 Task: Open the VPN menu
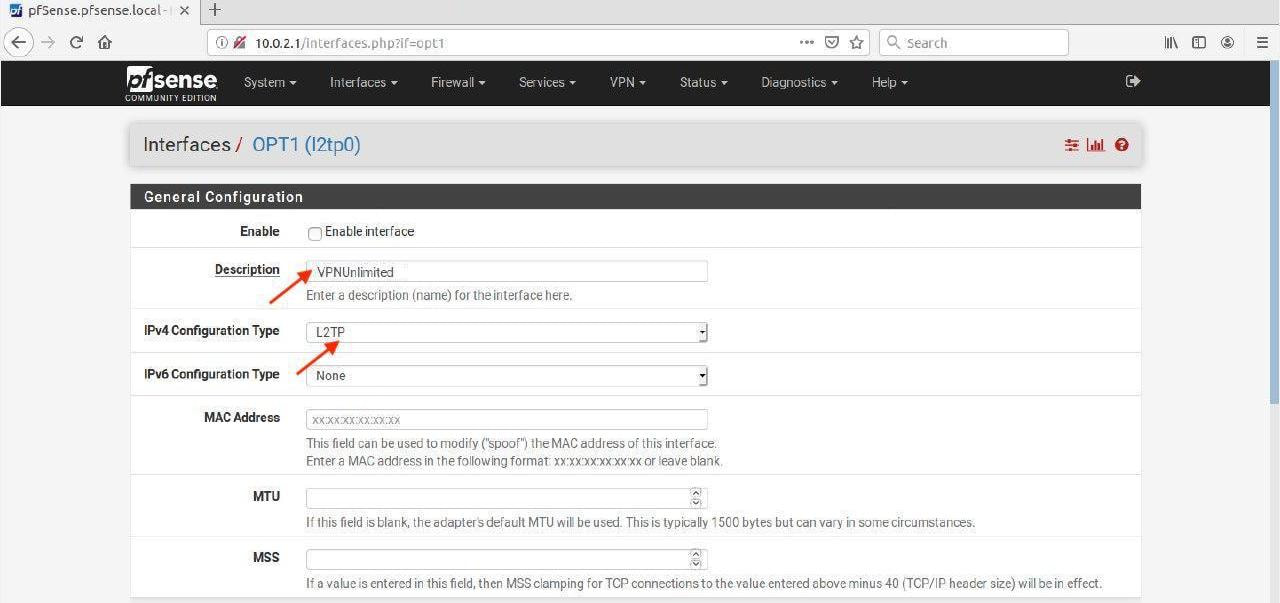[627, 83]
